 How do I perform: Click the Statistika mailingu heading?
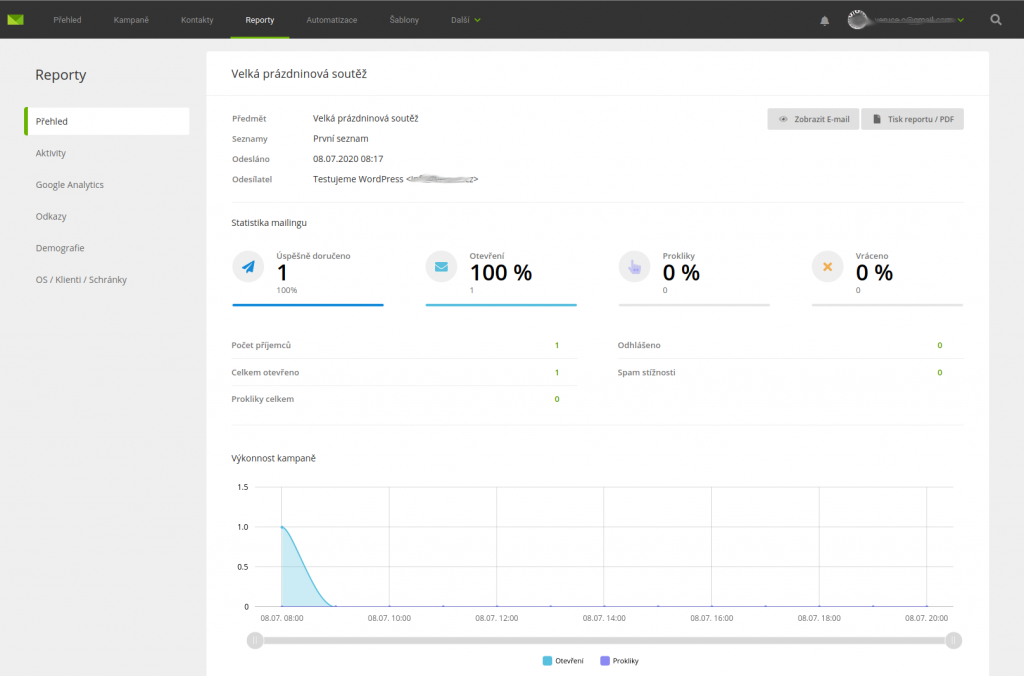point(269,223)
